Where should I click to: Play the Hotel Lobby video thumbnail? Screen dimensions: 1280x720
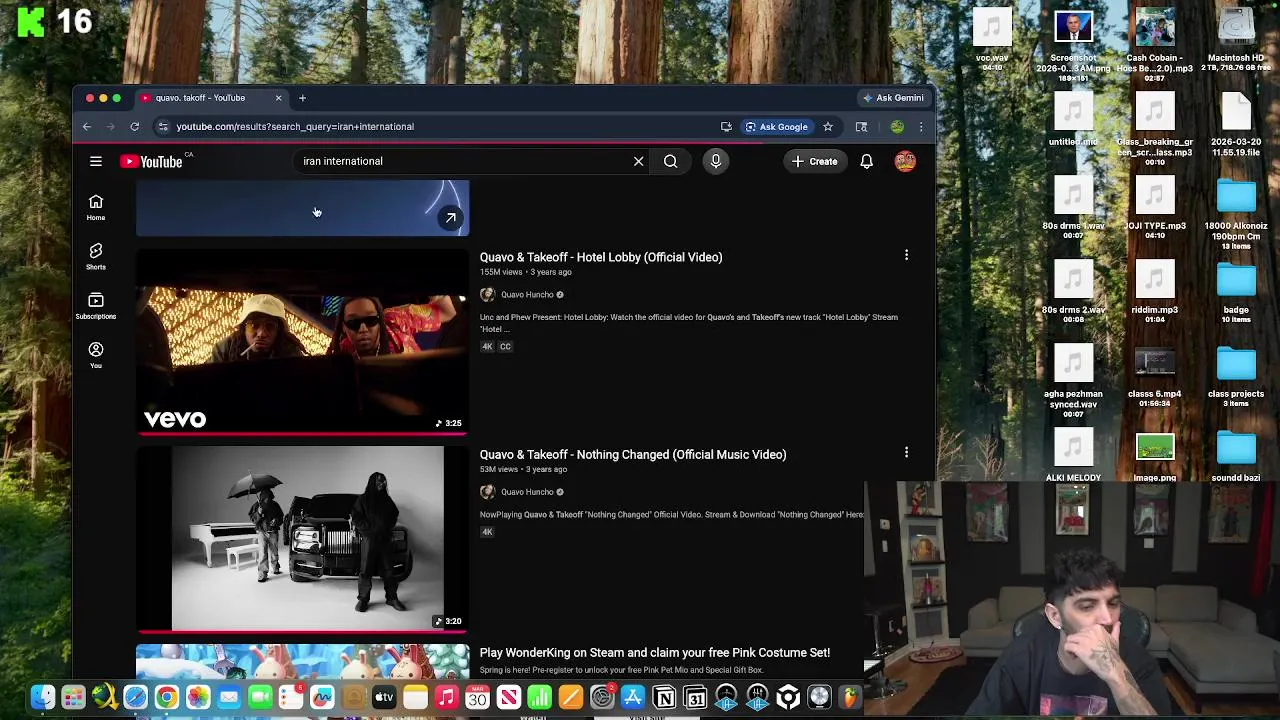302,342
